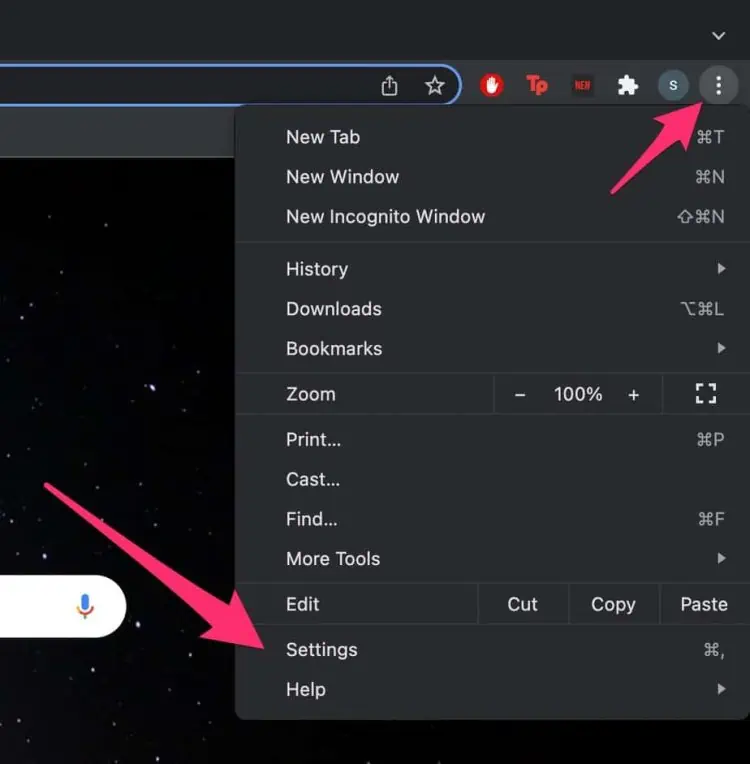
Task: Increase zoom with the plus button
Action: (633, 395)
